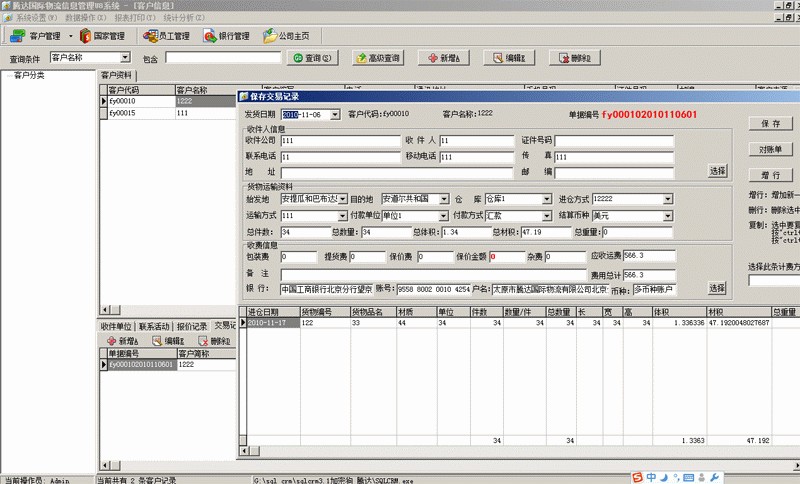Image resolution: width=800 pixels, height=484 pixels.
Task: Click the 对账单 button
Action: click(x=771, y=149)
